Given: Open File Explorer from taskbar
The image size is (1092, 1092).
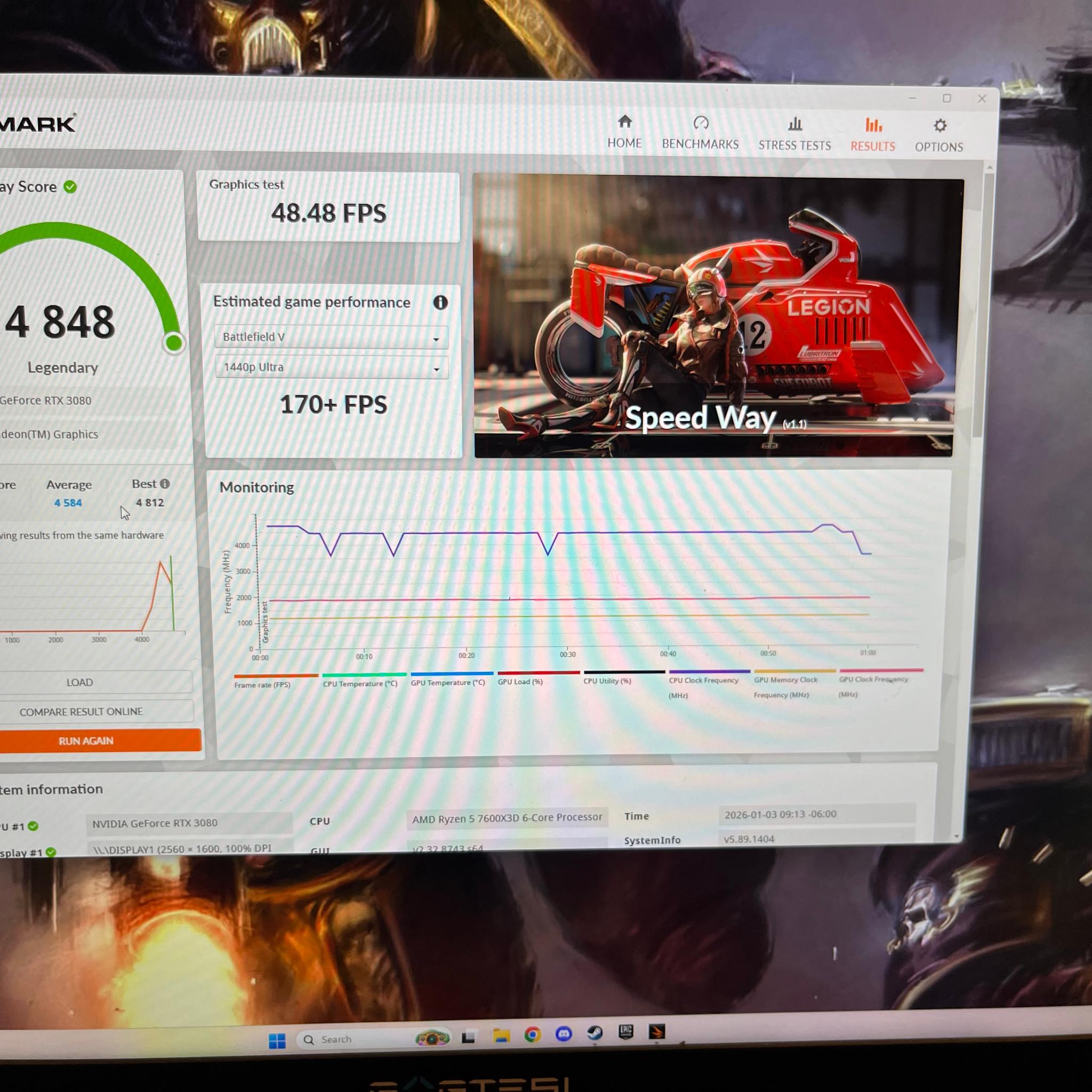Looking at the screenshot, I should tap(501, 1035).
